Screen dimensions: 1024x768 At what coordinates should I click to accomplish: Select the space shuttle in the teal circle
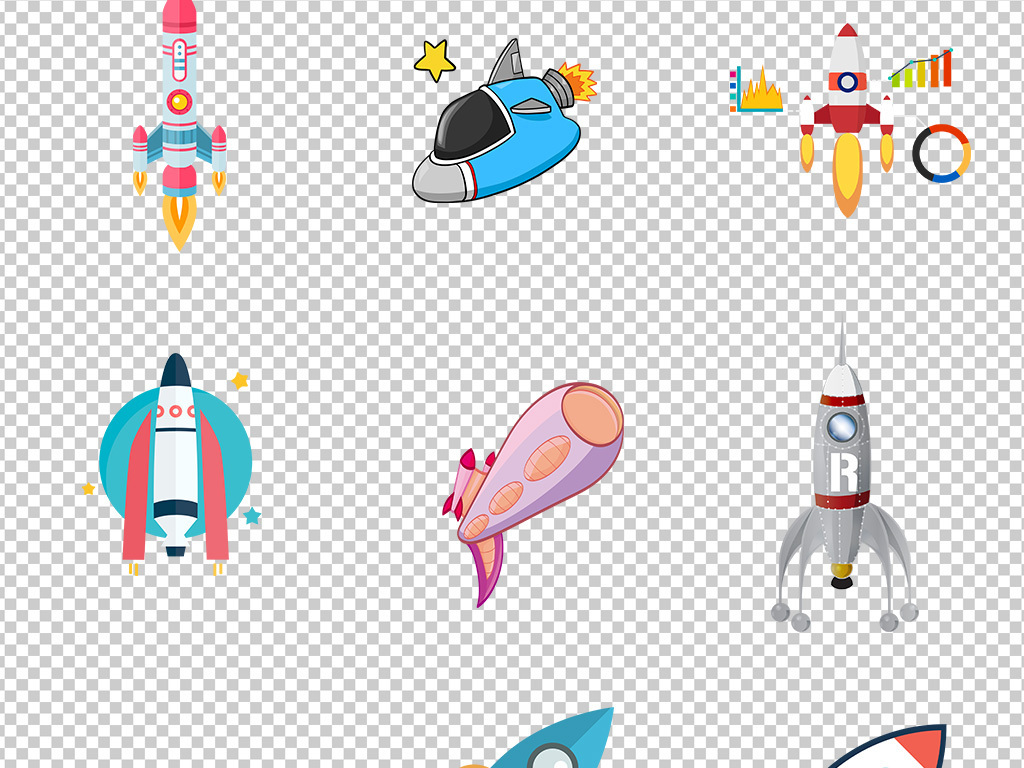coord(176,460)
